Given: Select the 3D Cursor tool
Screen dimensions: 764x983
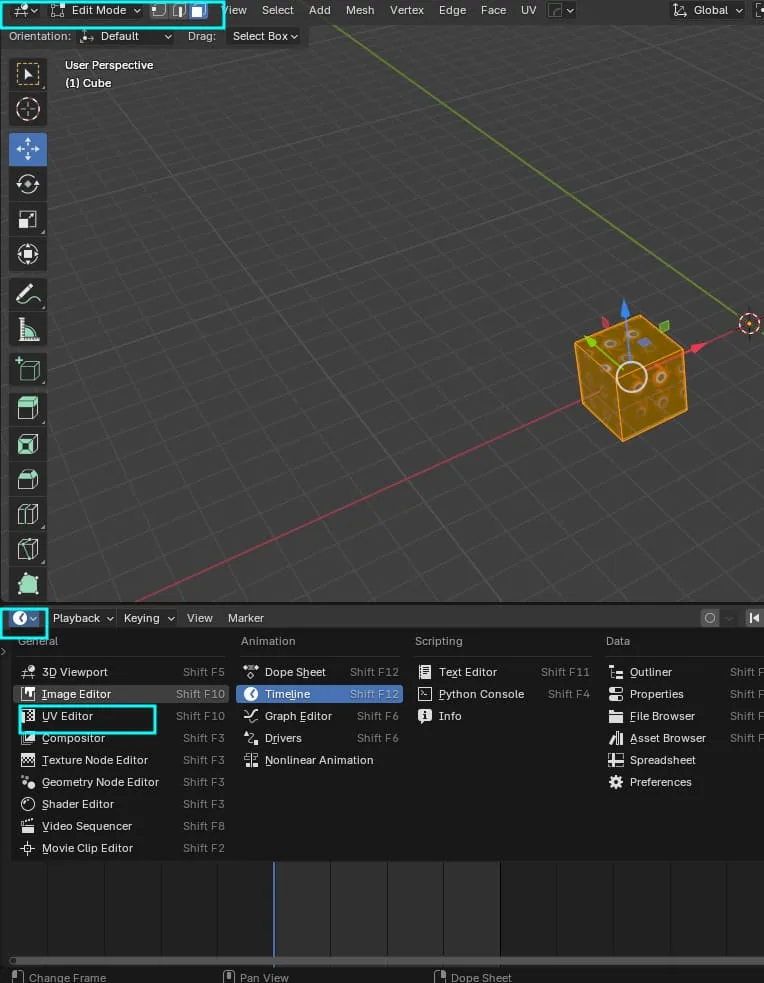Looking at the screenshot, I should click(28, 109).
